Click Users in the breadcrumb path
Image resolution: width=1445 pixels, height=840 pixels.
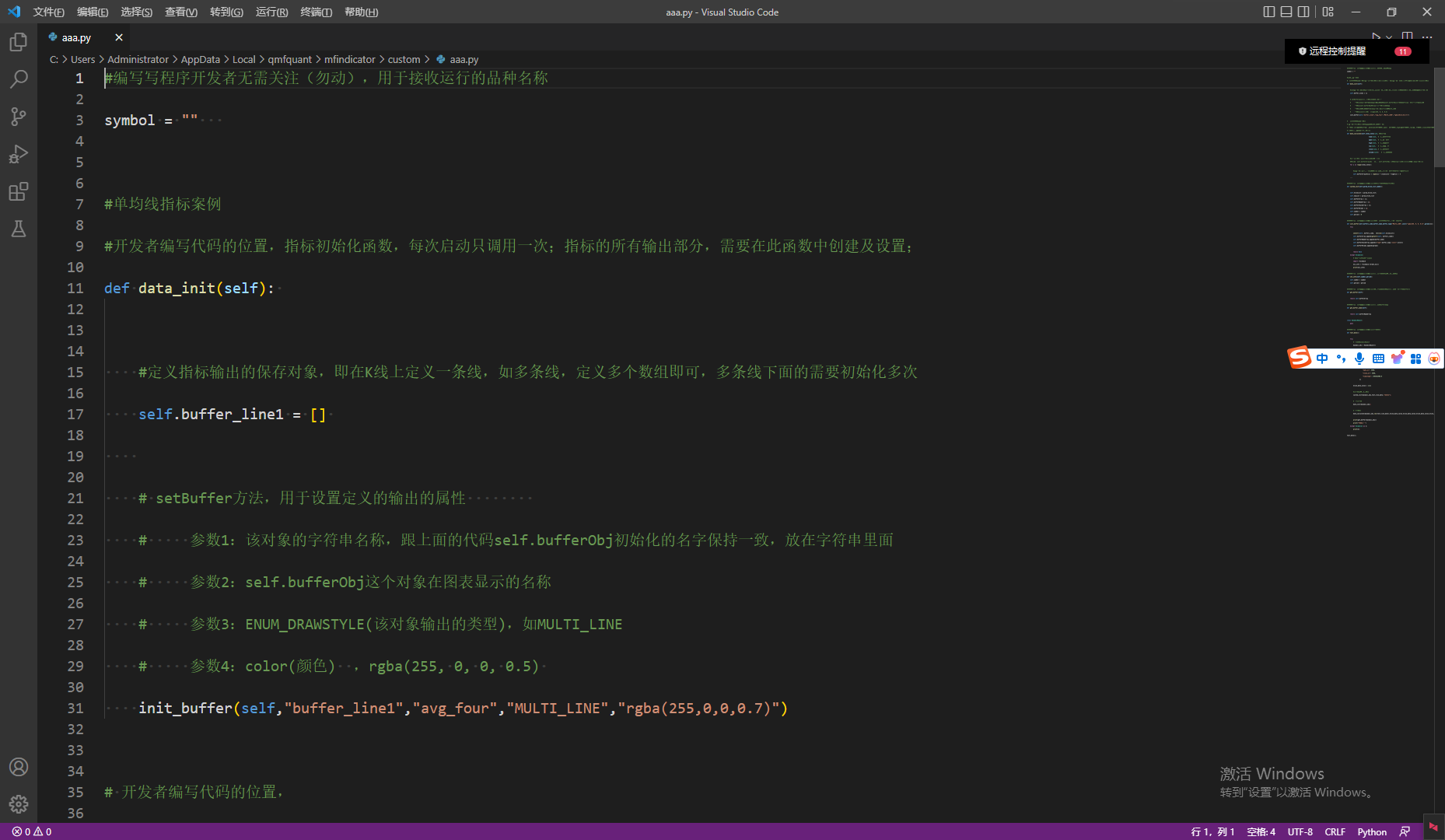coord(82,59)
